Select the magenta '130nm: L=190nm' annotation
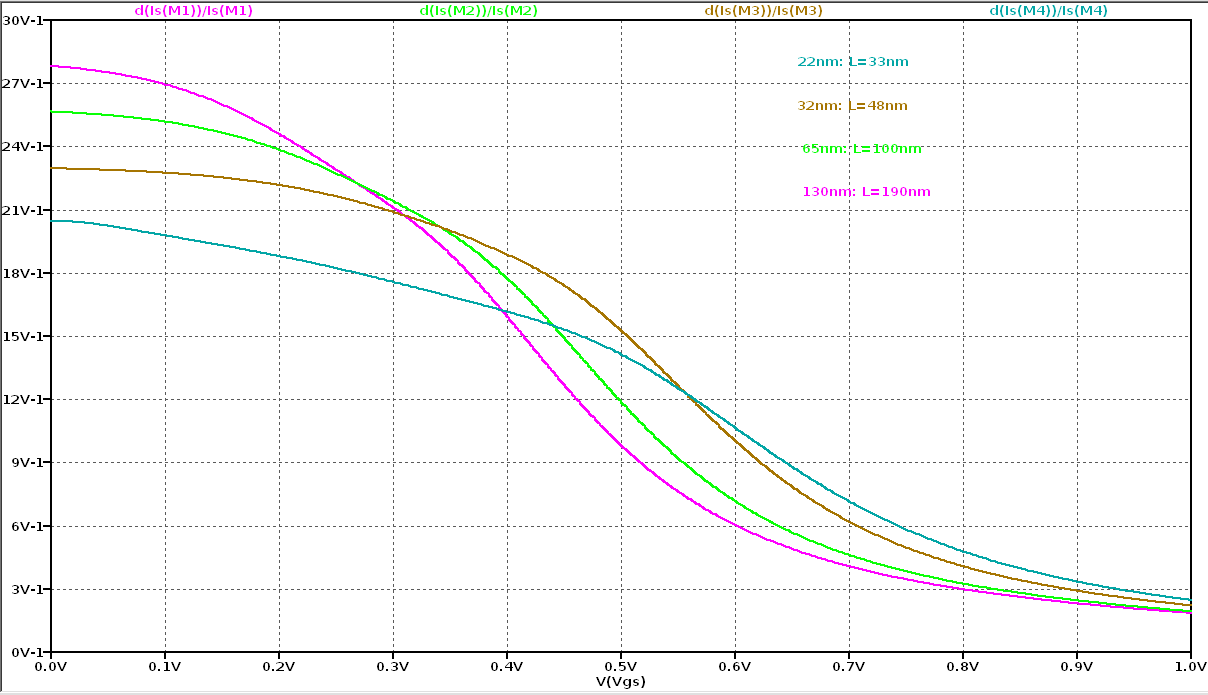The height and width of the screenshot is (695, 1208). pyautogui.click(x=866, y=191)
